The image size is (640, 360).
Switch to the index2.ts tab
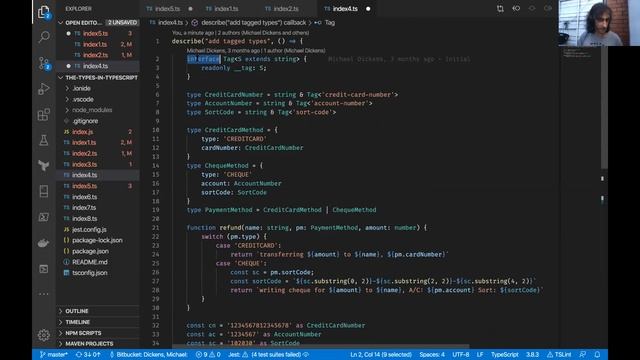pyautogui.click(x=286, y=9)
